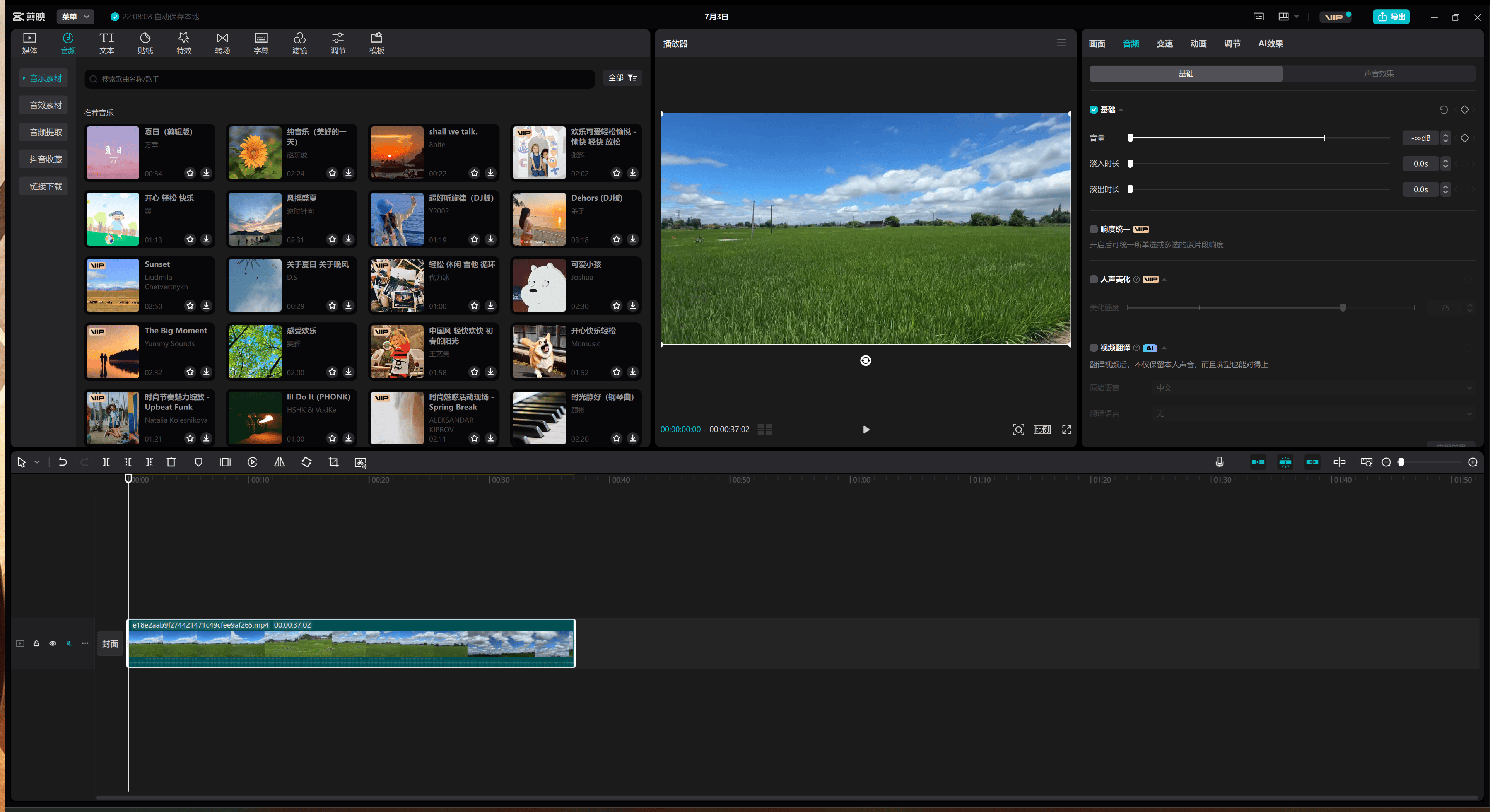The height and width of the screenshot is (812, 1490).
Task: Fit timeline to window with ruler icon
Action: 1366,462
